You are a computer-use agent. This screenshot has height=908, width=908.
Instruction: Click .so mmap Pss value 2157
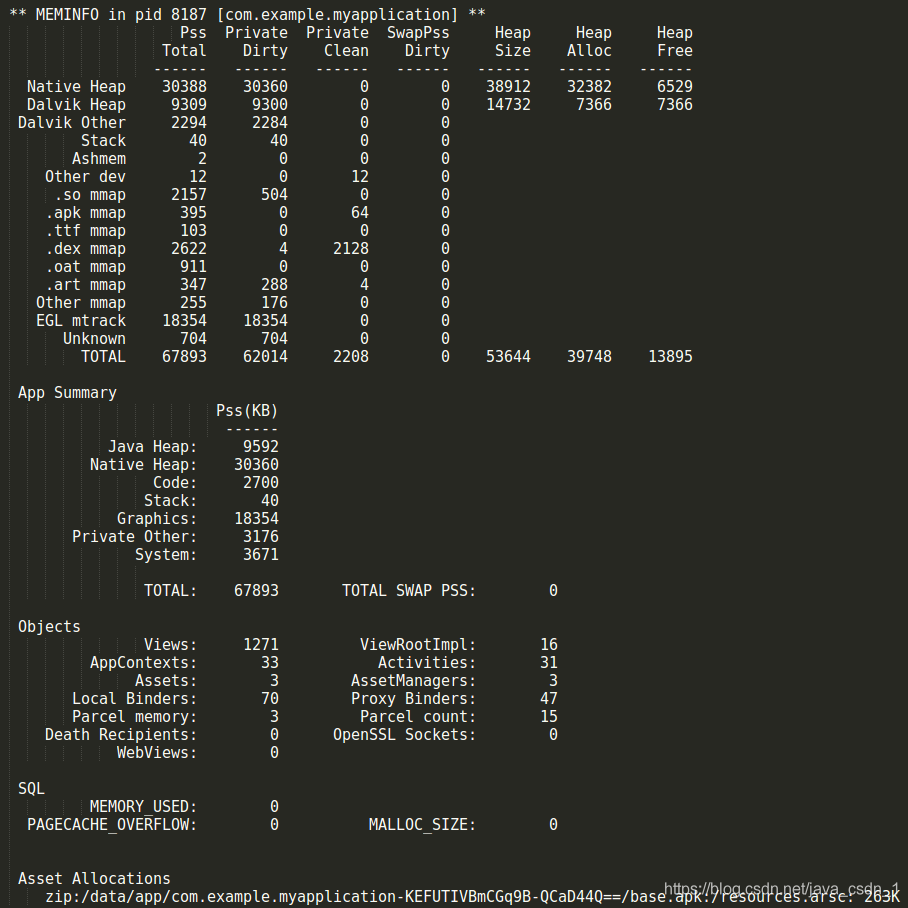[x=189, y=195]
